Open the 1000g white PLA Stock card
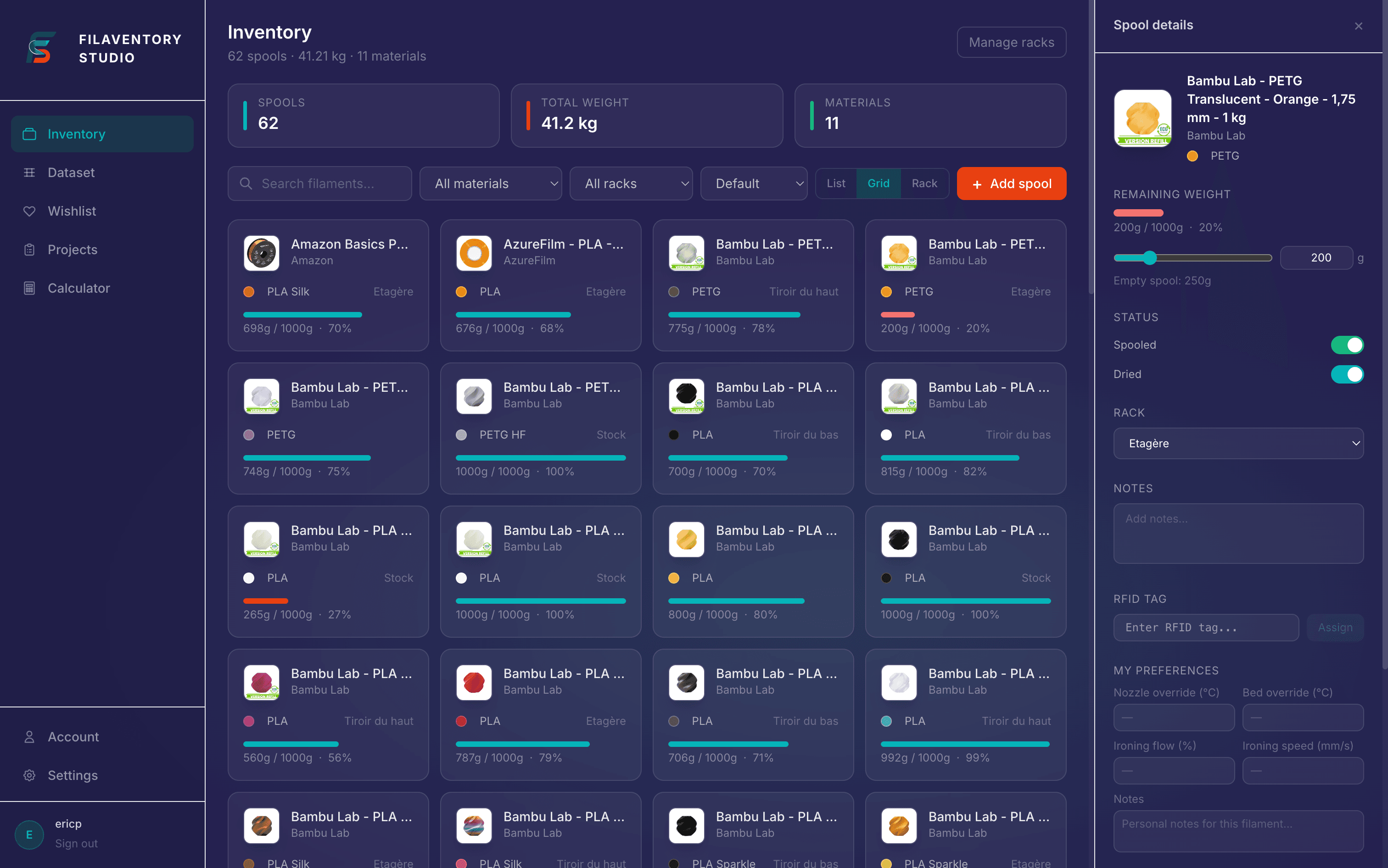The height and width of the screenshot is (868, 1388). (540, 571)
